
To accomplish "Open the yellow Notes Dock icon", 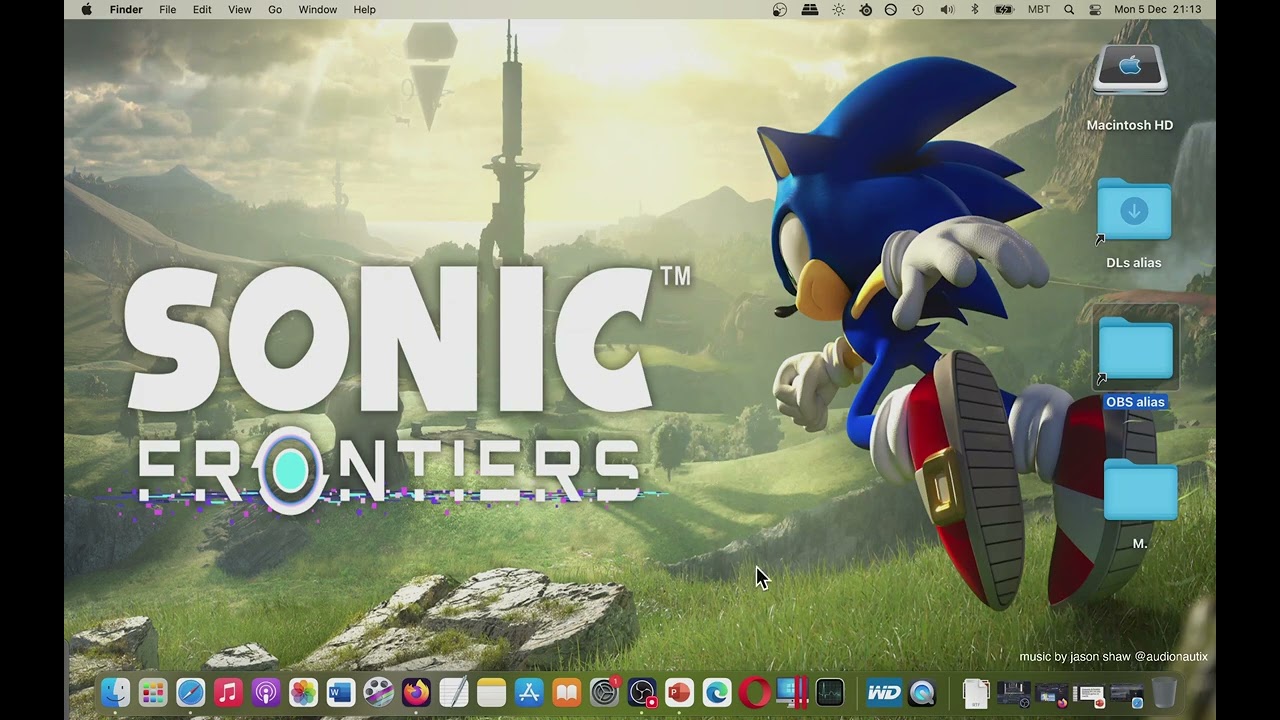I will [x=491, y=692].
